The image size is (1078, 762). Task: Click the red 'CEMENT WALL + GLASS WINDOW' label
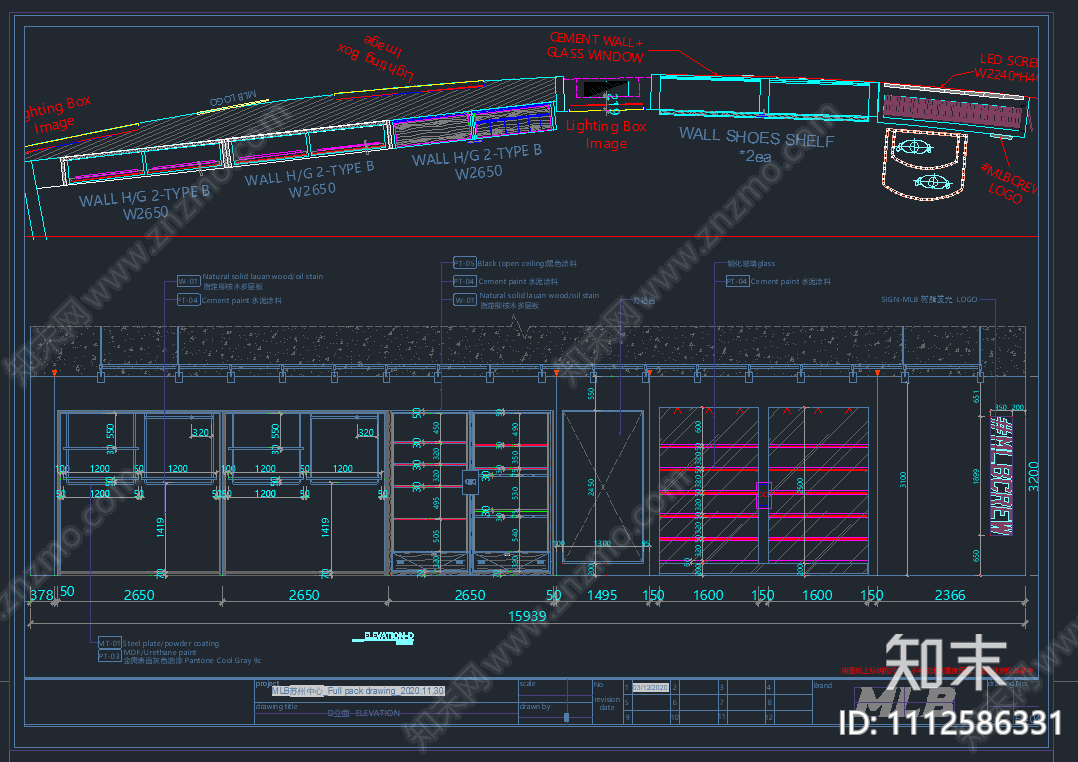coord(595,47)
